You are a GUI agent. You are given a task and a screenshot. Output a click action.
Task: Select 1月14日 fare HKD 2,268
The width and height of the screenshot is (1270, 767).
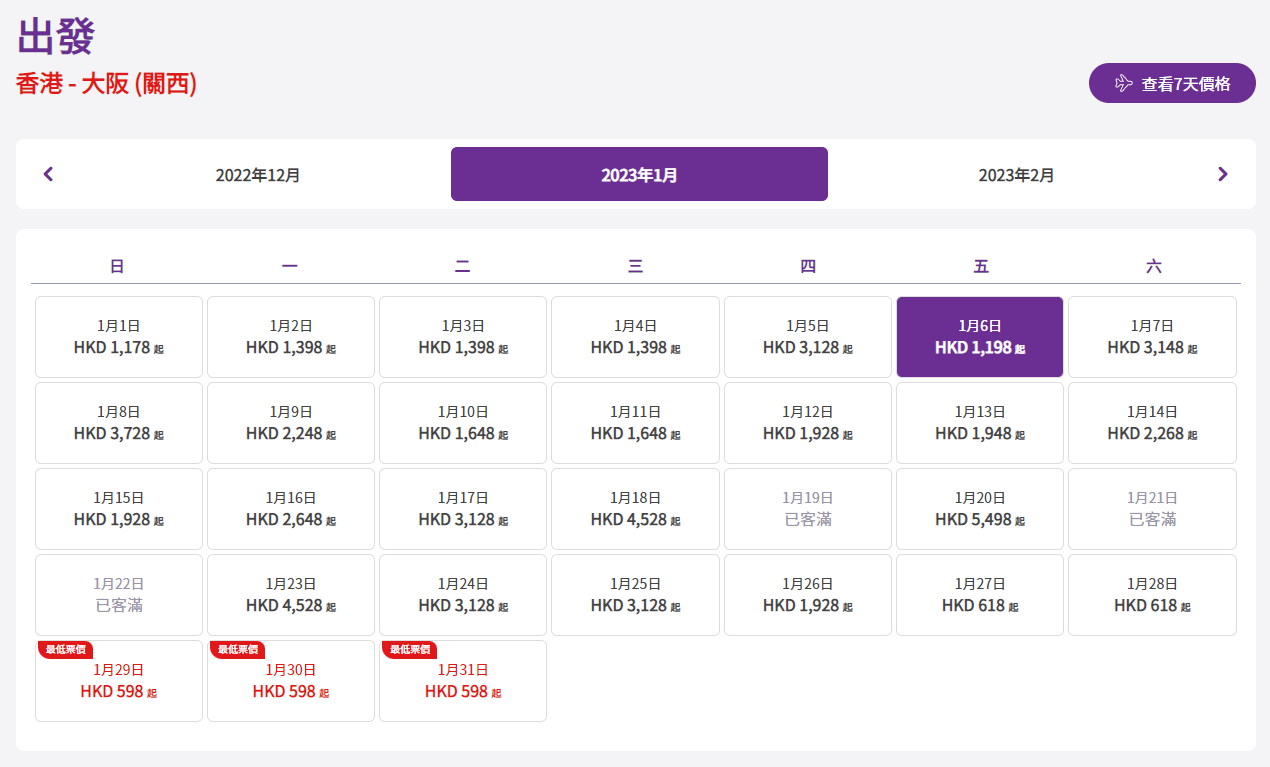(x=1152, y=423)
